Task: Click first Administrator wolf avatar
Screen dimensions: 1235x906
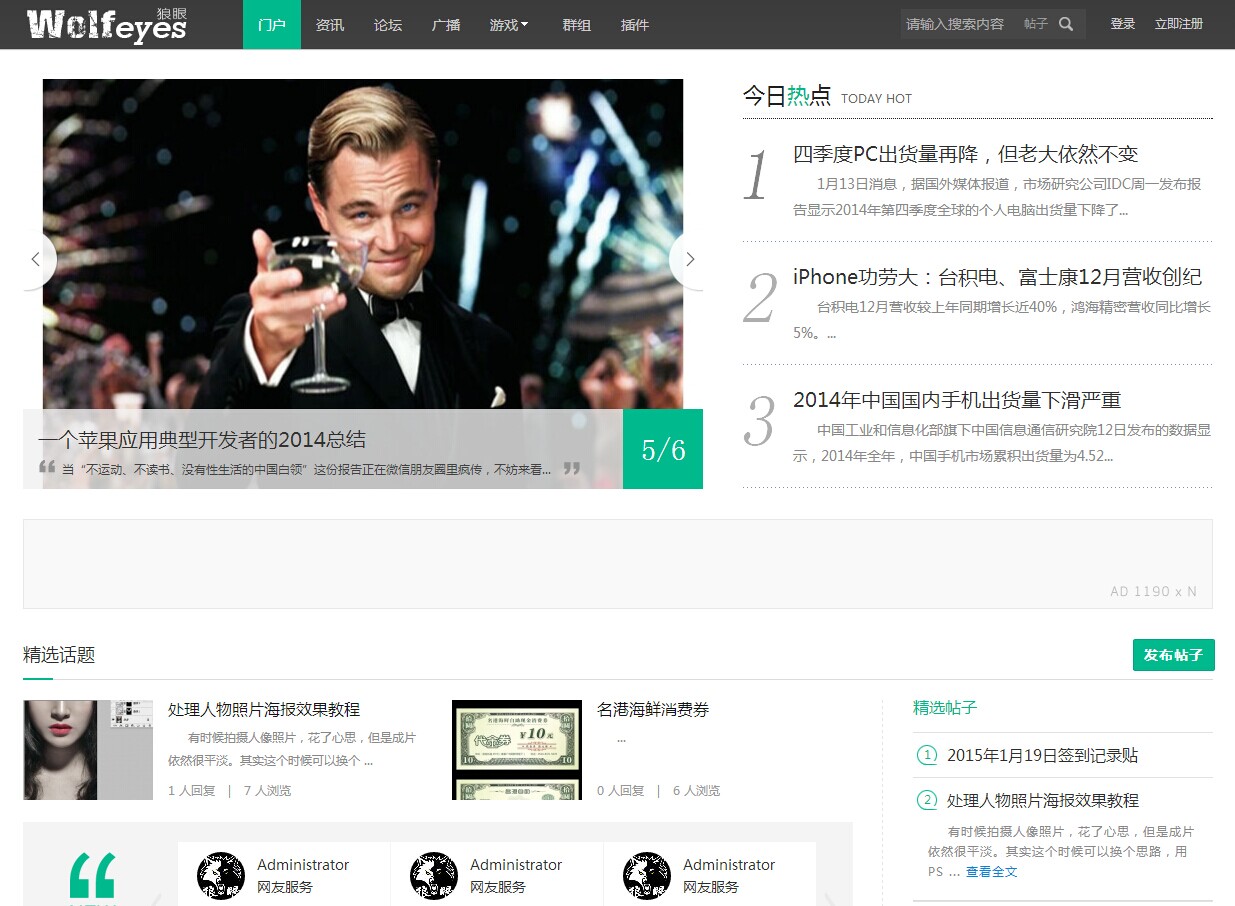Action: [x=221, y=876]
